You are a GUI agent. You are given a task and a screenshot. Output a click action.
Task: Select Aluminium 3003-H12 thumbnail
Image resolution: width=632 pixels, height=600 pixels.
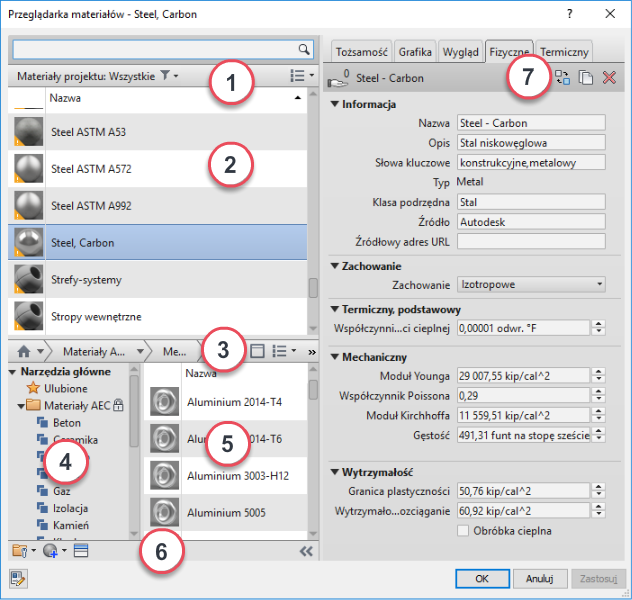click(x=164, y=475)
